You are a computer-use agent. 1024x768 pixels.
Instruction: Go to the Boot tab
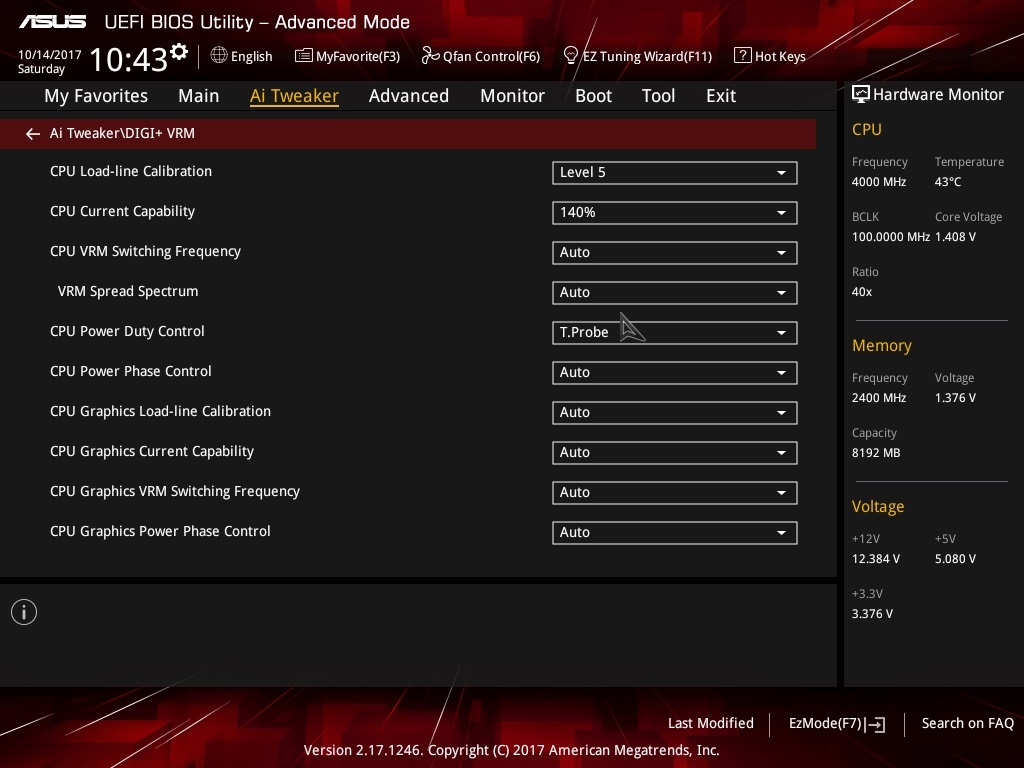593,96
